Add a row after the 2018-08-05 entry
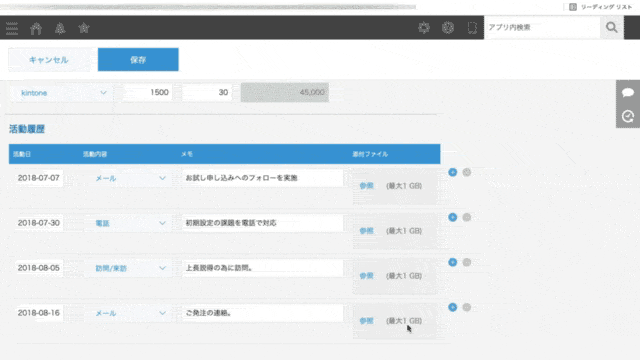 453,262
